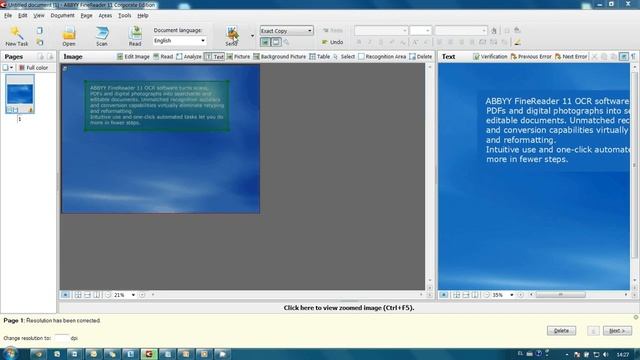Screen dimensions: 640x360
Task: Open the Document menu
Action: (x=62, y=16)
